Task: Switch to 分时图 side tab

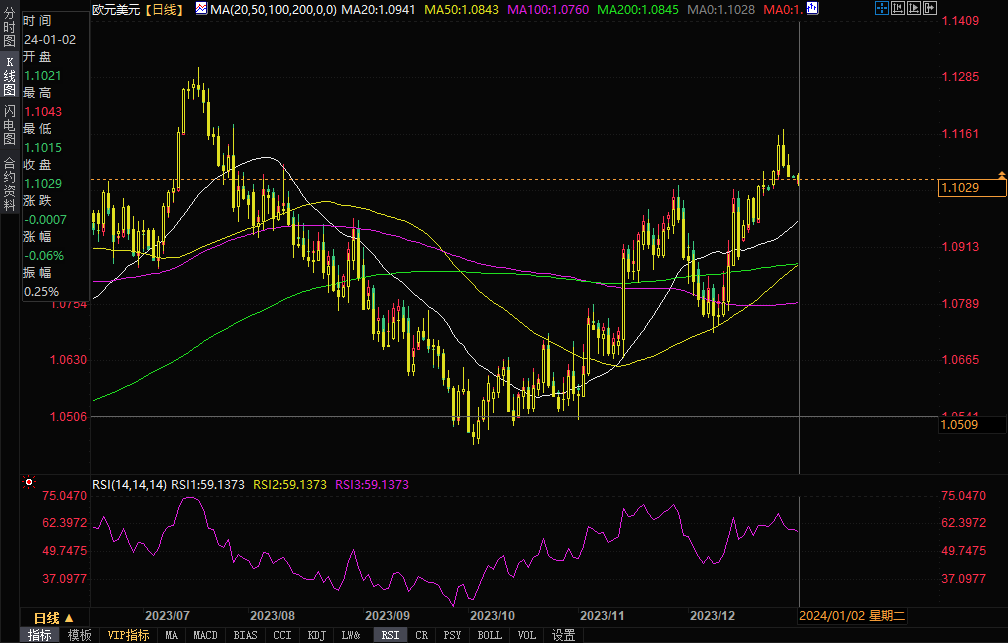Action: pos(9,28)
